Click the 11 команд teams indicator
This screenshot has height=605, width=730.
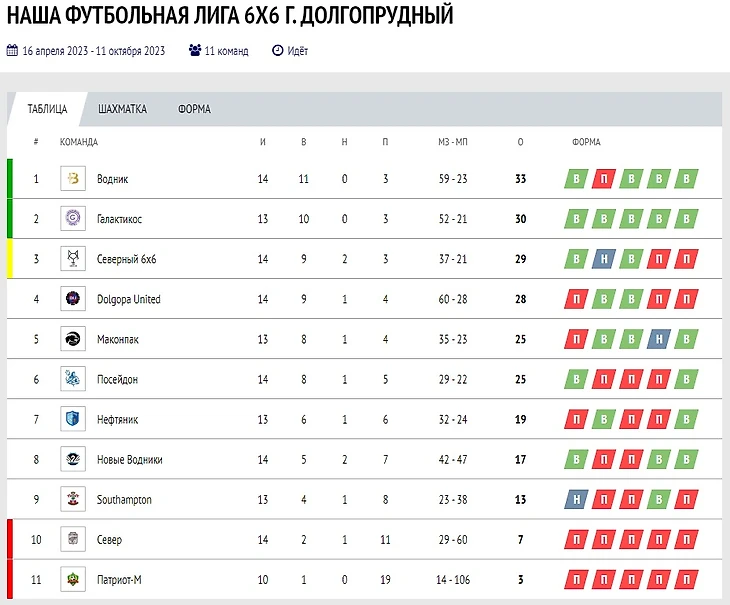point(217,51)
